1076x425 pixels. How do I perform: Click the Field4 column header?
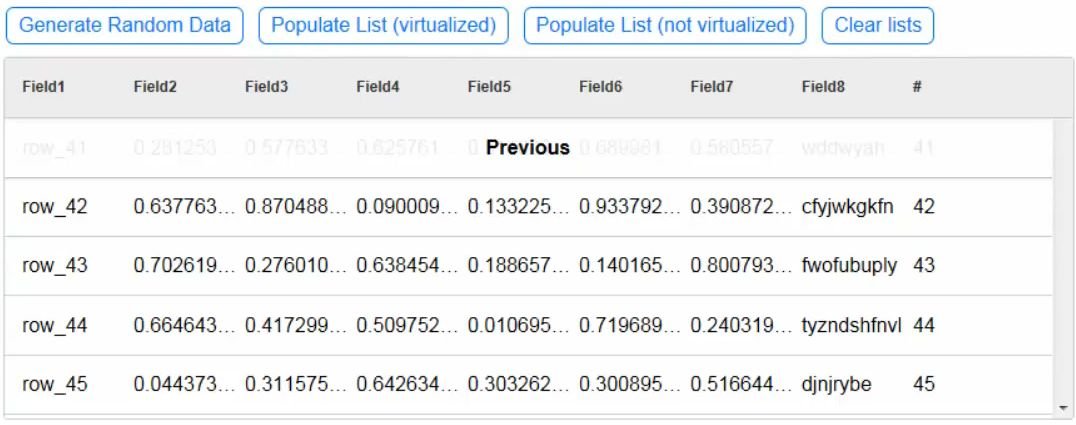click(378, 87)
